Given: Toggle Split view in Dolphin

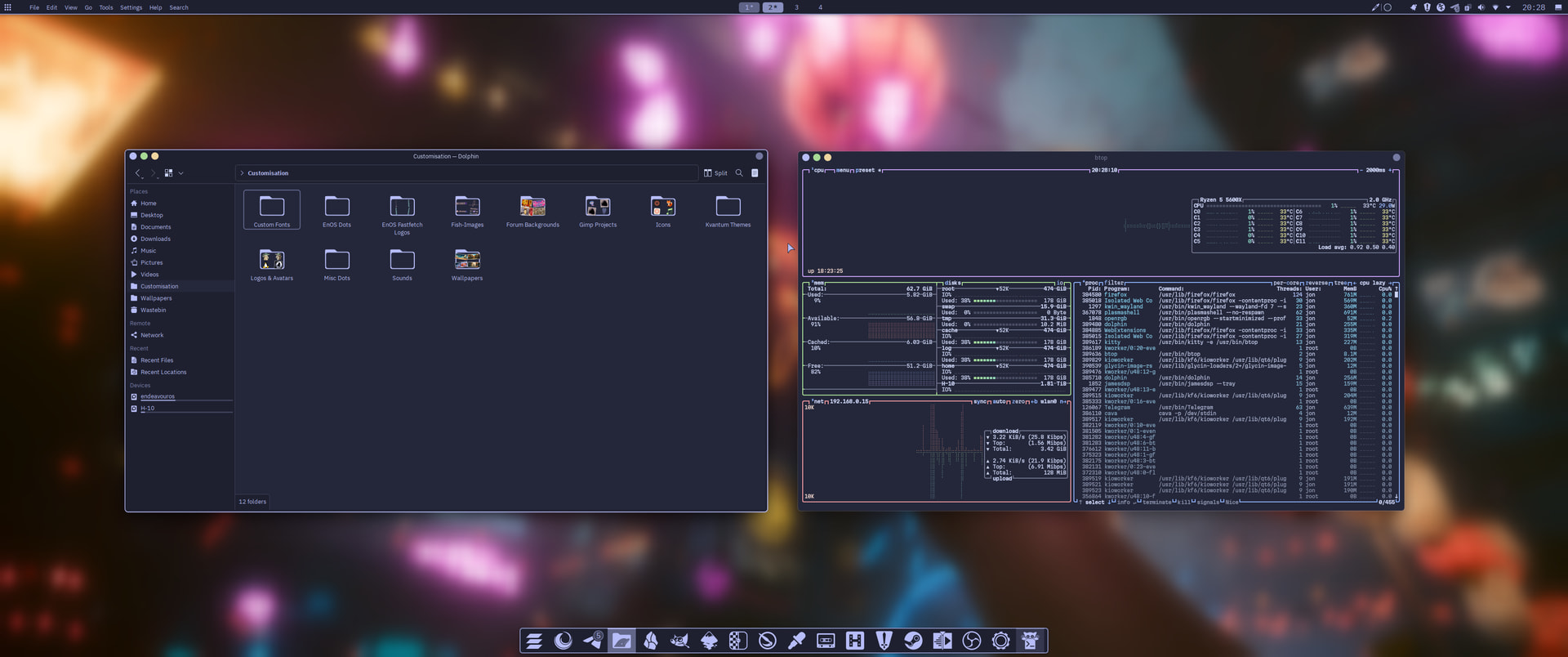Looking at the screenshot, I should tap(715, 173).
